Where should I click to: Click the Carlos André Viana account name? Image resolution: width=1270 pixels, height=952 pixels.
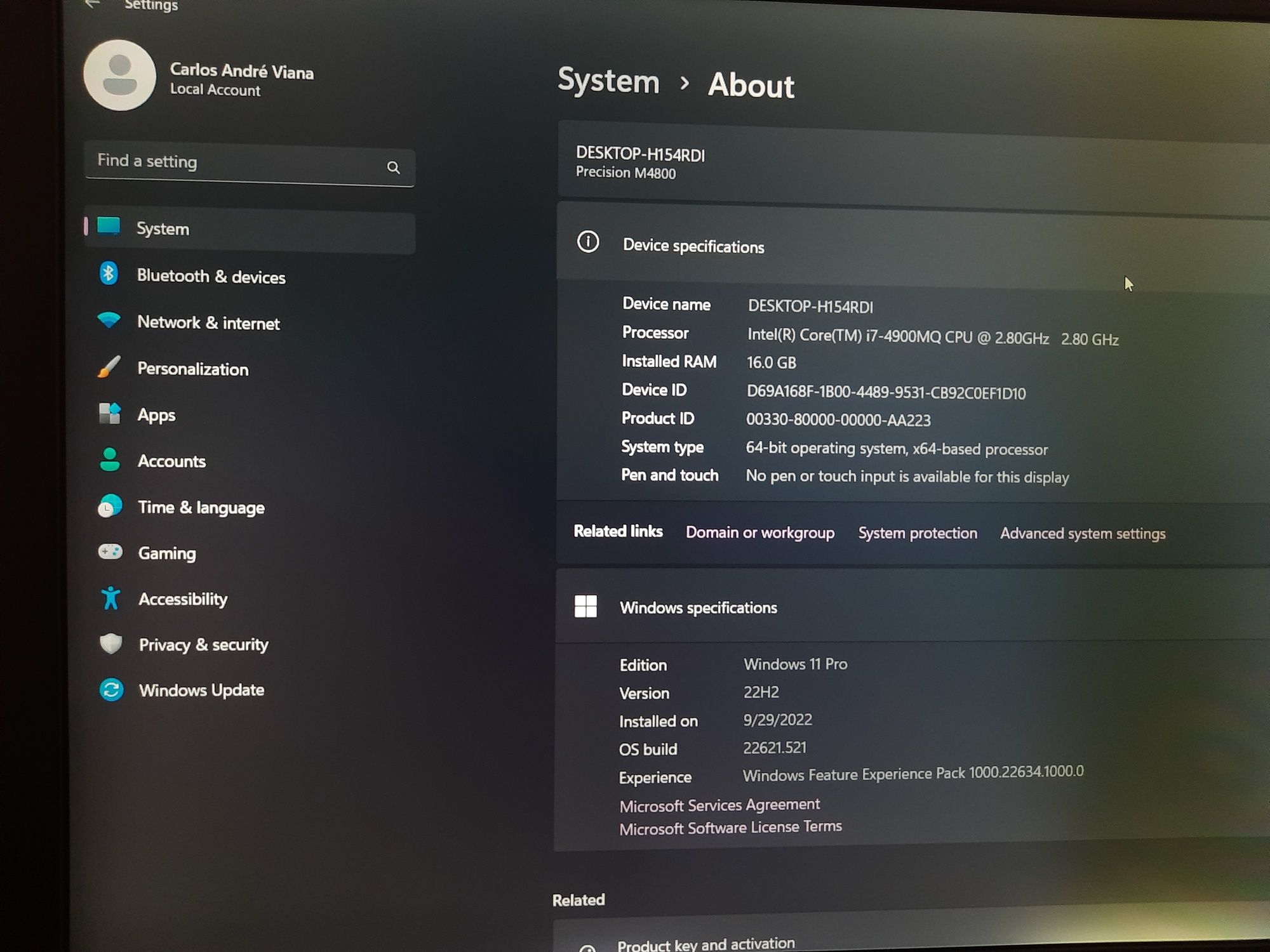coord(242,70)
